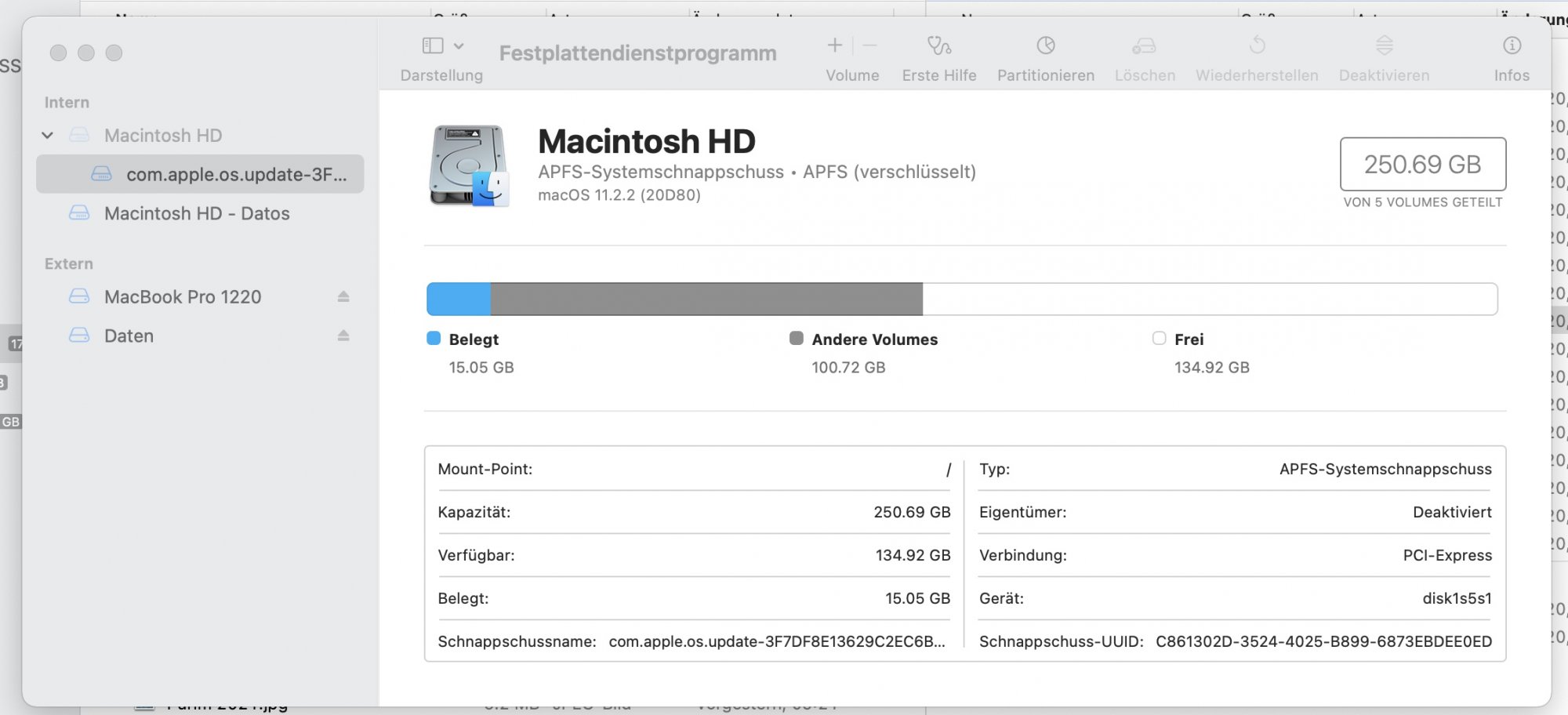Screen dimensions: 1568x715
Task: Select Macintosh HD - Datos volume
Action: (197, 213)
